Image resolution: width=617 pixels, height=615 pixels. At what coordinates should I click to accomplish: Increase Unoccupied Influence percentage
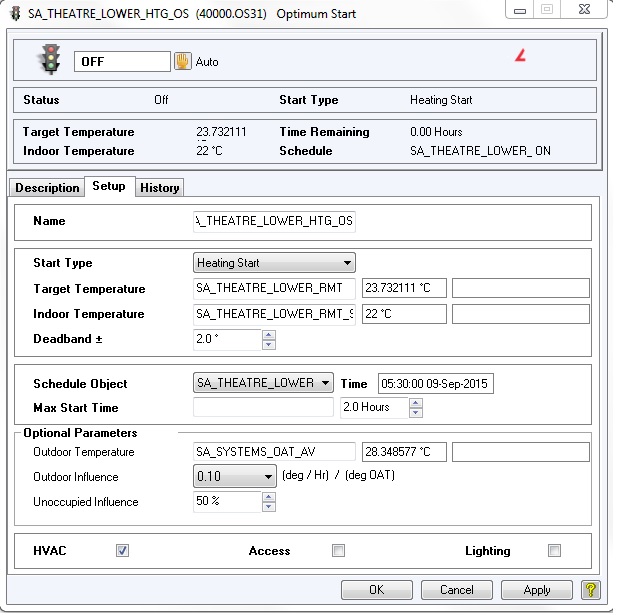tap(269, 497)
